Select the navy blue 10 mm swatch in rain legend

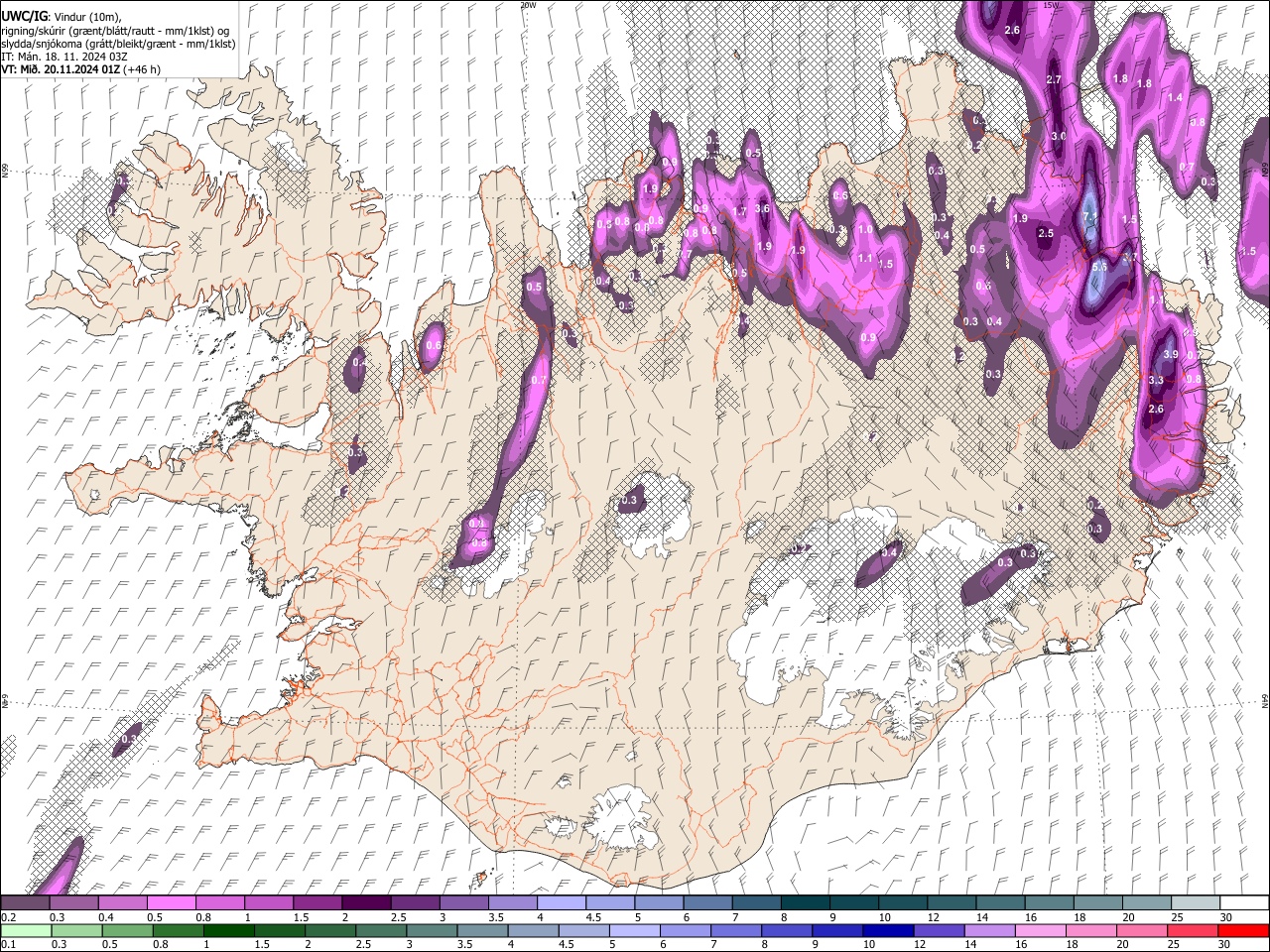coord(887,931)
